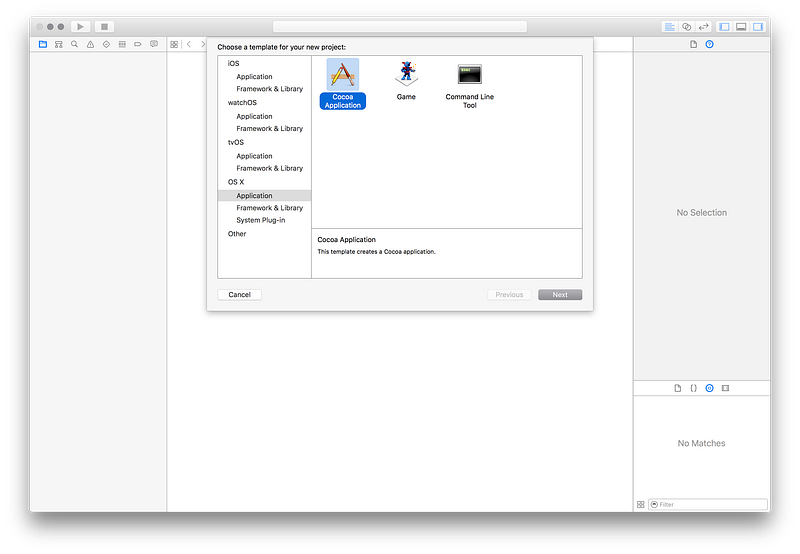Screen dimensions: 800x554
Task: Open the Issue navigator warning icon
Action: pos(90,44)
